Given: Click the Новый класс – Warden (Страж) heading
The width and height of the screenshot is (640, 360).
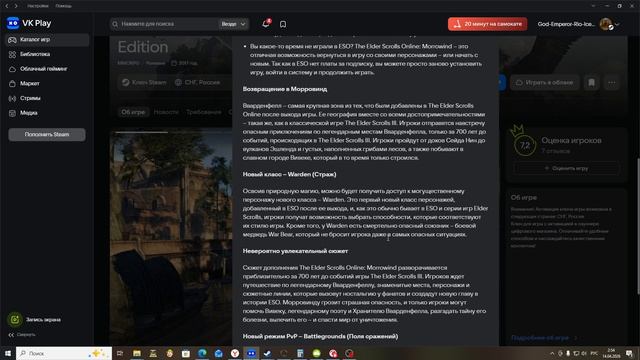Looking at the screenshot, I should (289, 174).
